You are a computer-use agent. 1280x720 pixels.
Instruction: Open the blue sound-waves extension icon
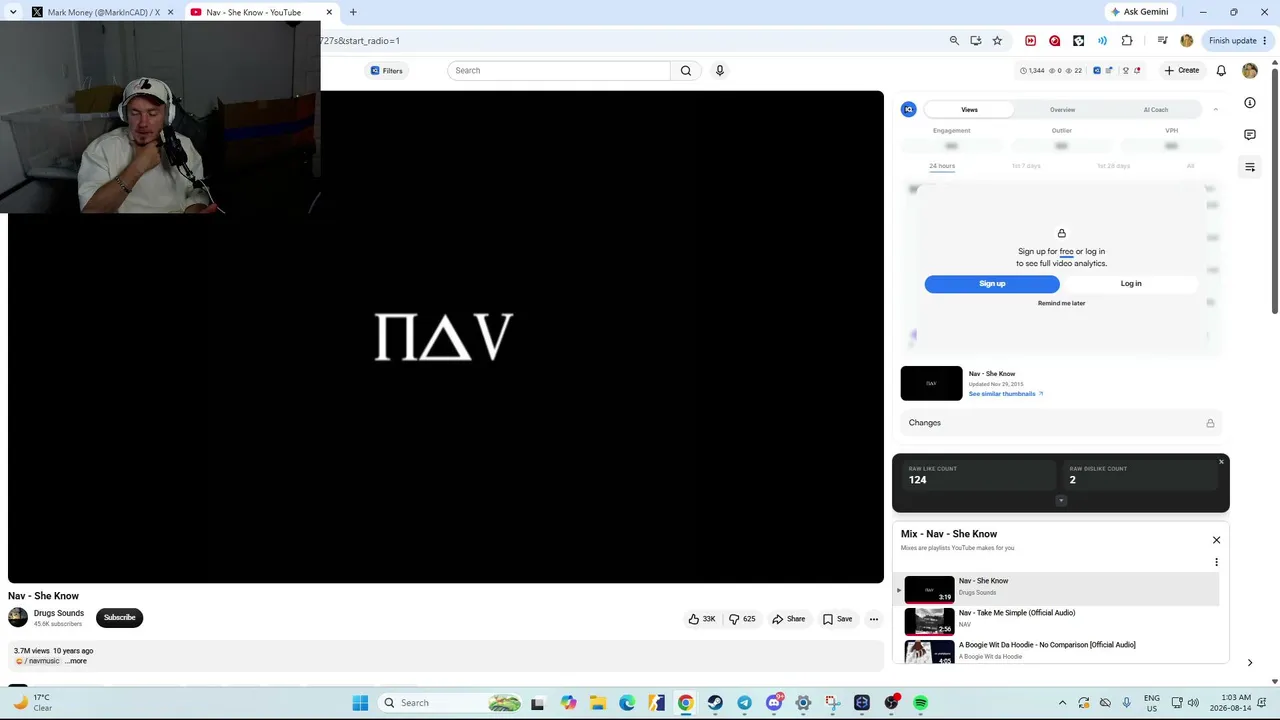pyautogui.click(x=1102, y=41)
